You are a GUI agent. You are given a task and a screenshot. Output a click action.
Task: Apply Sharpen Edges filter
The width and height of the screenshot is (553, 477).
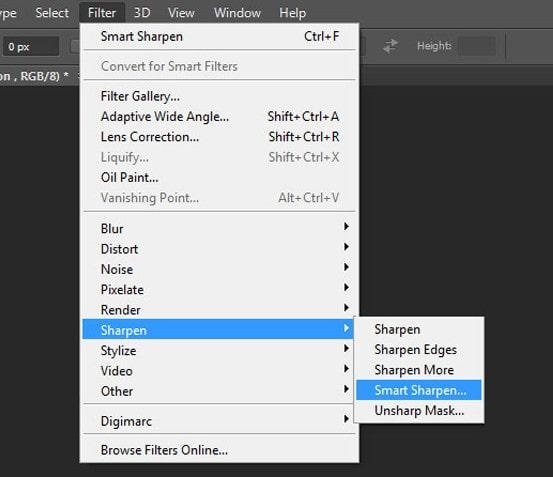click(419, 350)
